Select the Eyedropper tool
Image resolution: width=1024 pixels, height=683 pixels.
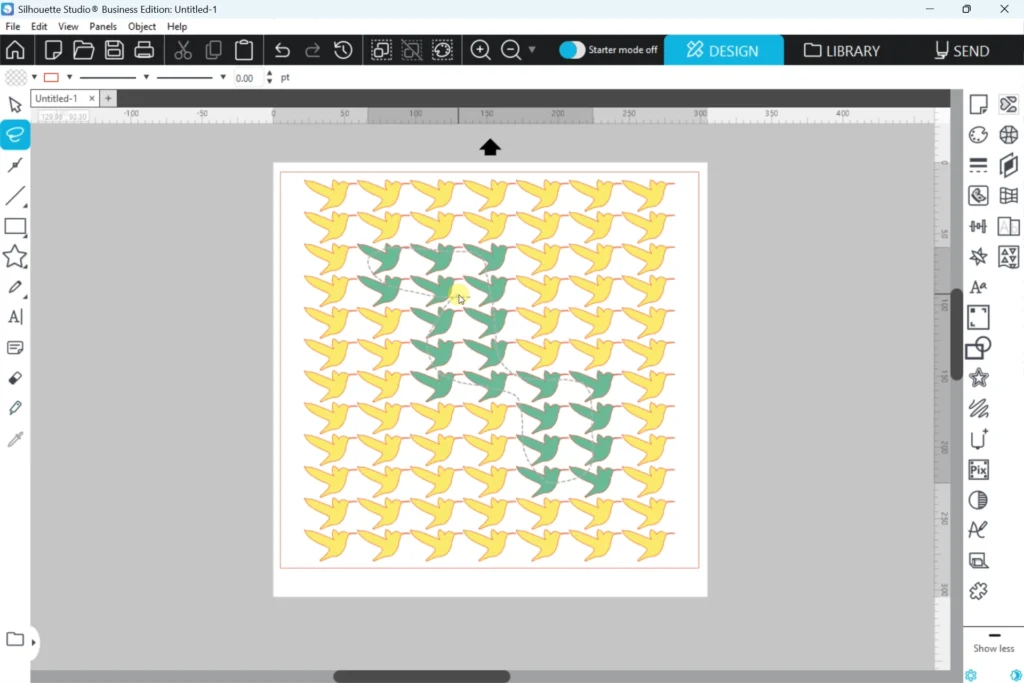[x=15, y=440]
